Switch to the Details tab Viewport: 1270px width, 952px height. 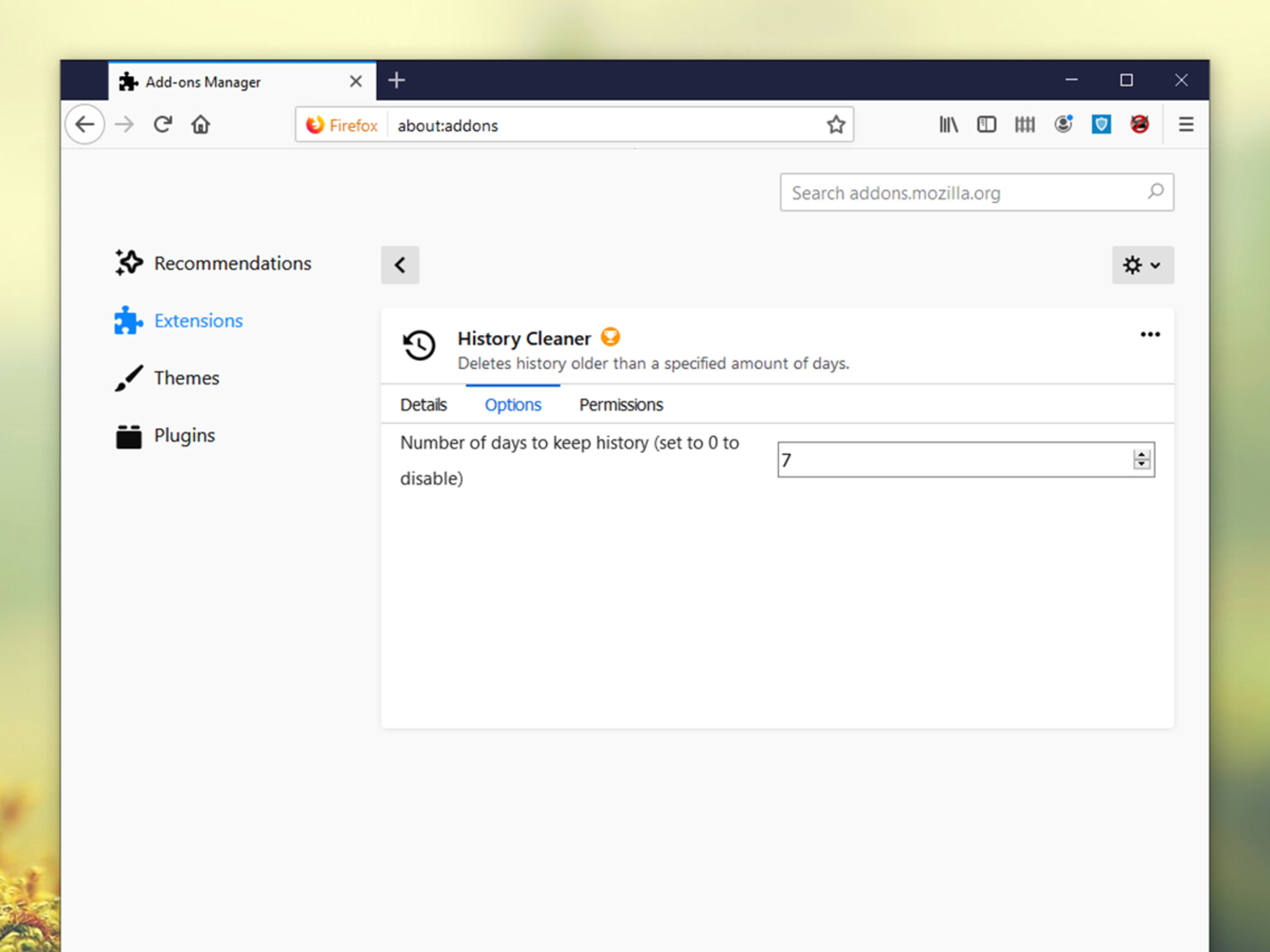423,405
